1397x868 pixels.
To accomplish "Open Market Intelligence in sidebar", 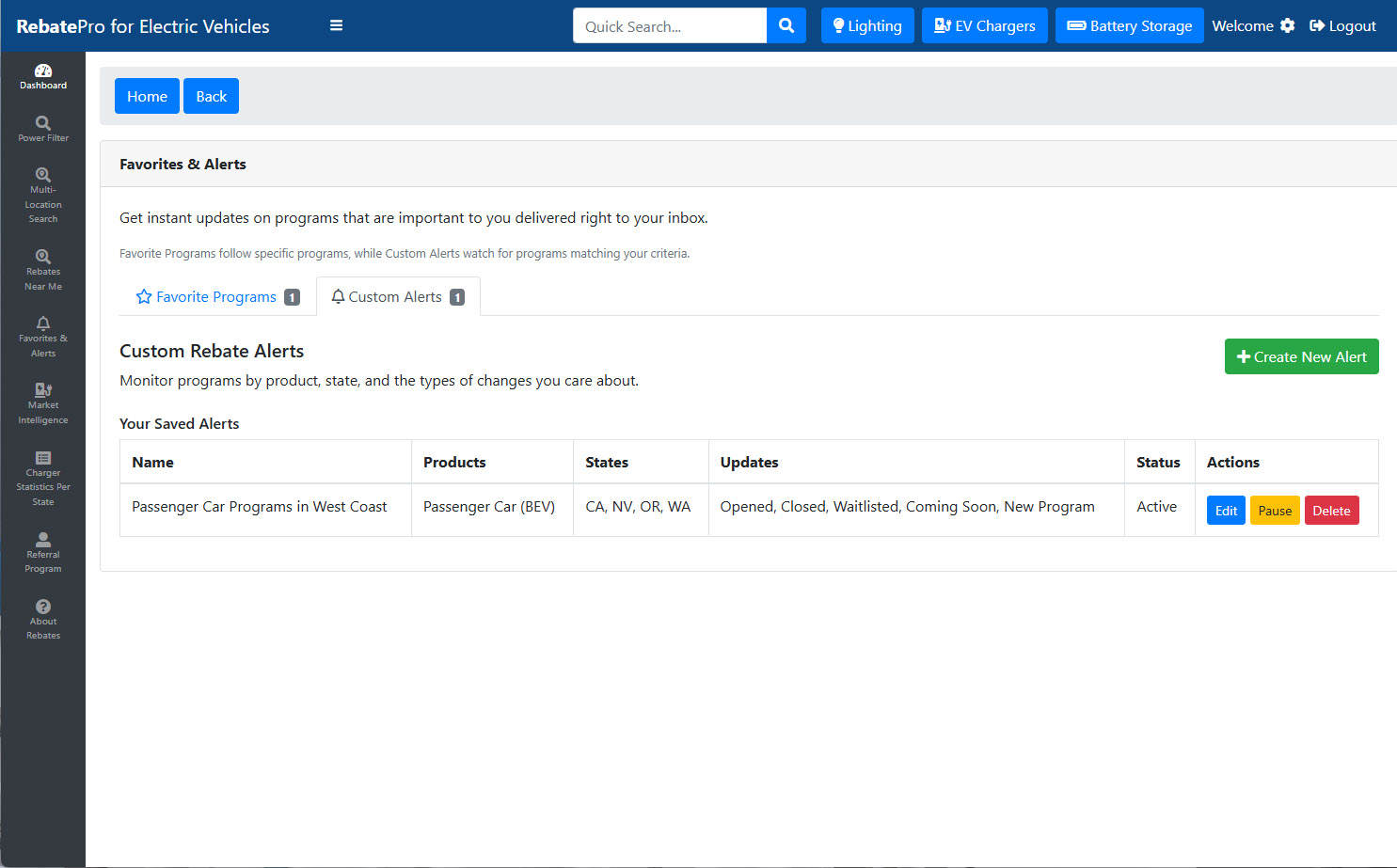I will 43,404.
